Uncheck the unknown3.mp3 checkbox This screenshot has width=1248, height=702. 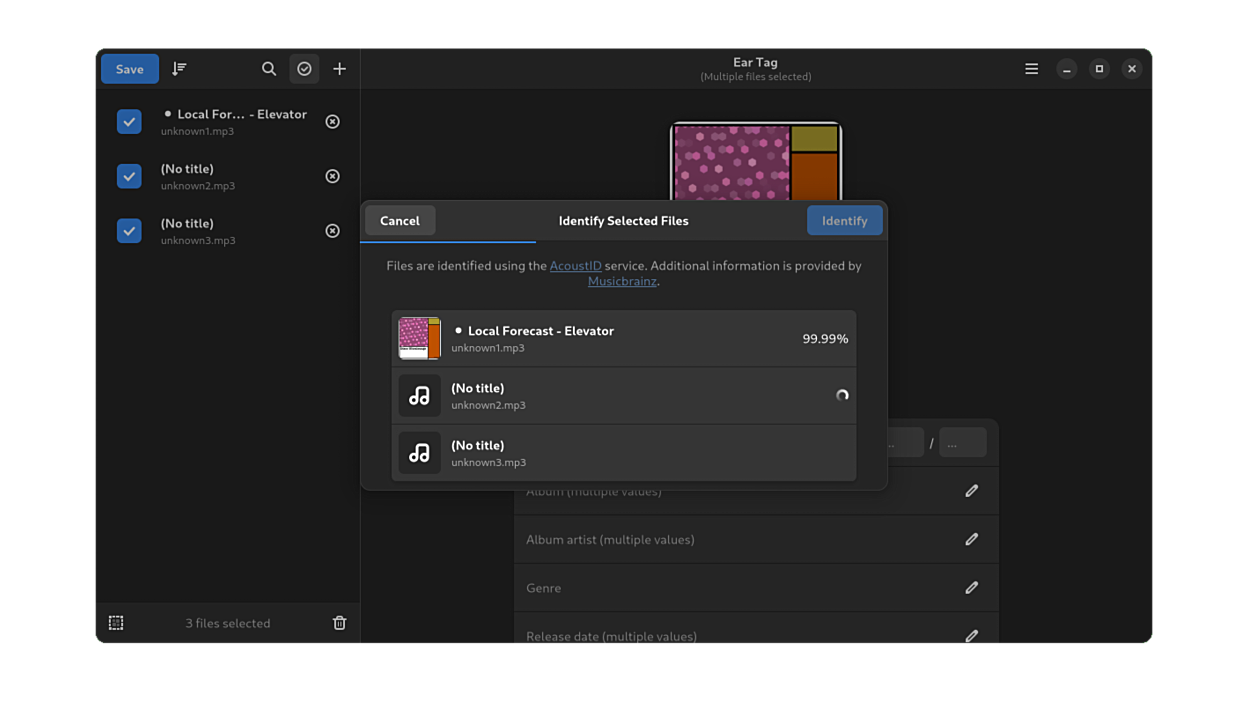tap(129, 231)
